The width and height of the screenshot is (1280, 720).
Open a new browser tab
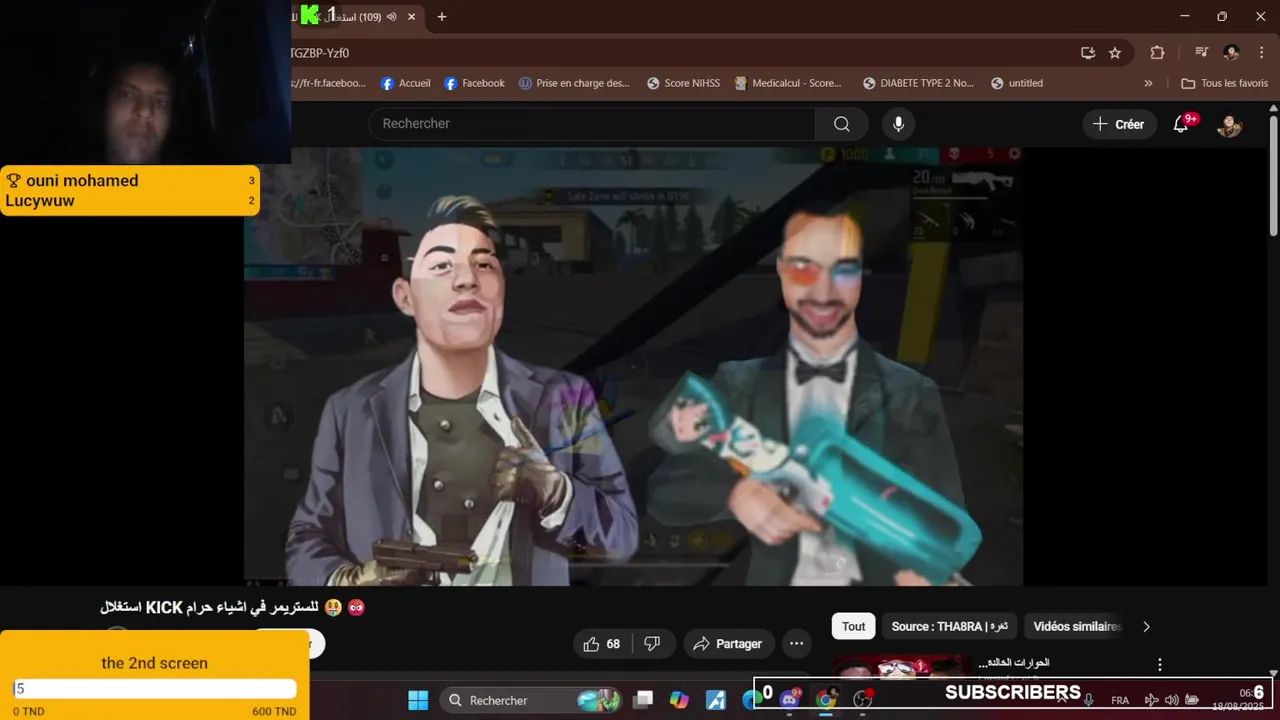coord(441,17)
